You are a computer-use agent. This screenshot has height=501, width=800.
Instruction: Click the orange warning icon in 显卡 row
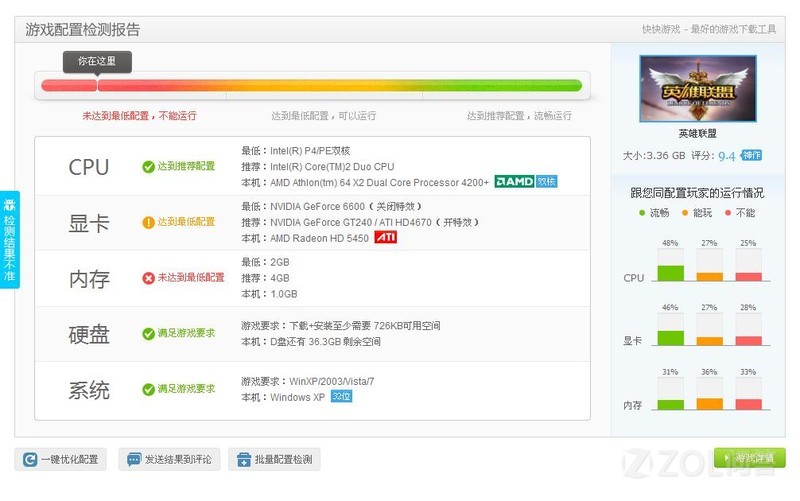(x=148, y=222)
